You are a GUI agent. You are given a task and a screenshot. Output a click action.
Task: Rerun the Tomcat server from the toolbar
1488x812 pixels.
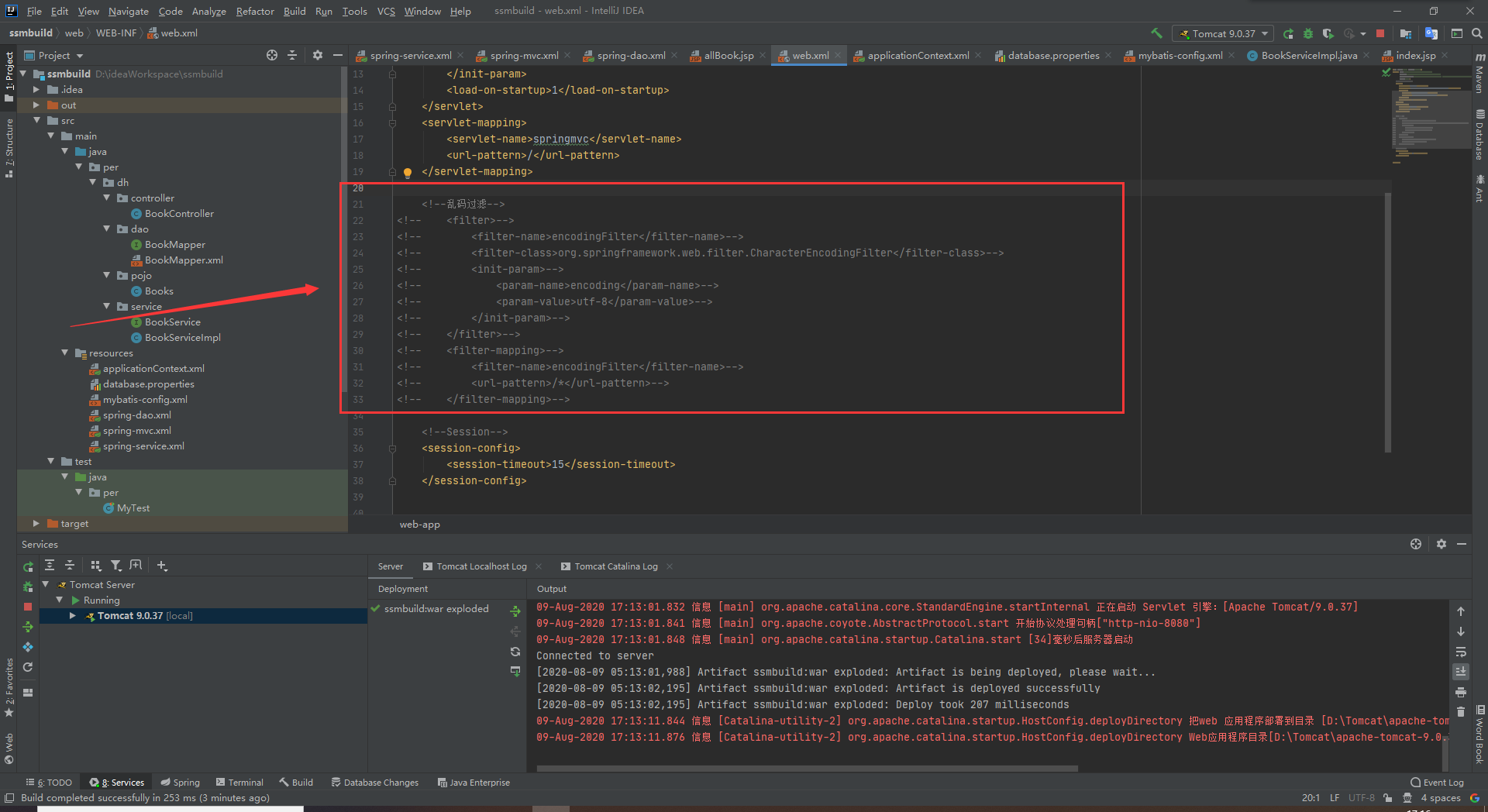(x=1289, y=33)
